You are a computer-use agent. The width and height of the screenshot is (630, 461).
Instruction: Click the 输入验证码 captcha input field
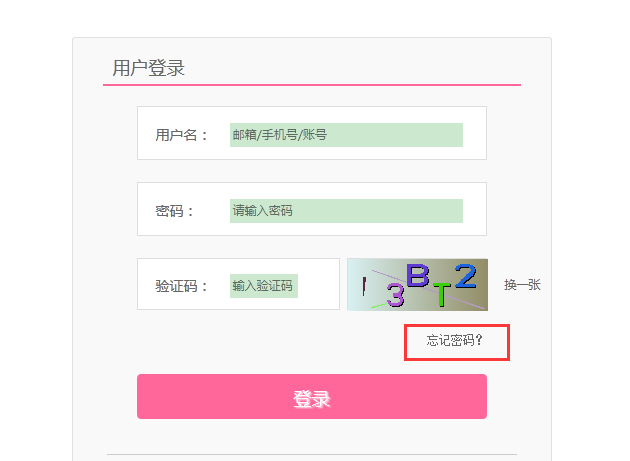264,286
